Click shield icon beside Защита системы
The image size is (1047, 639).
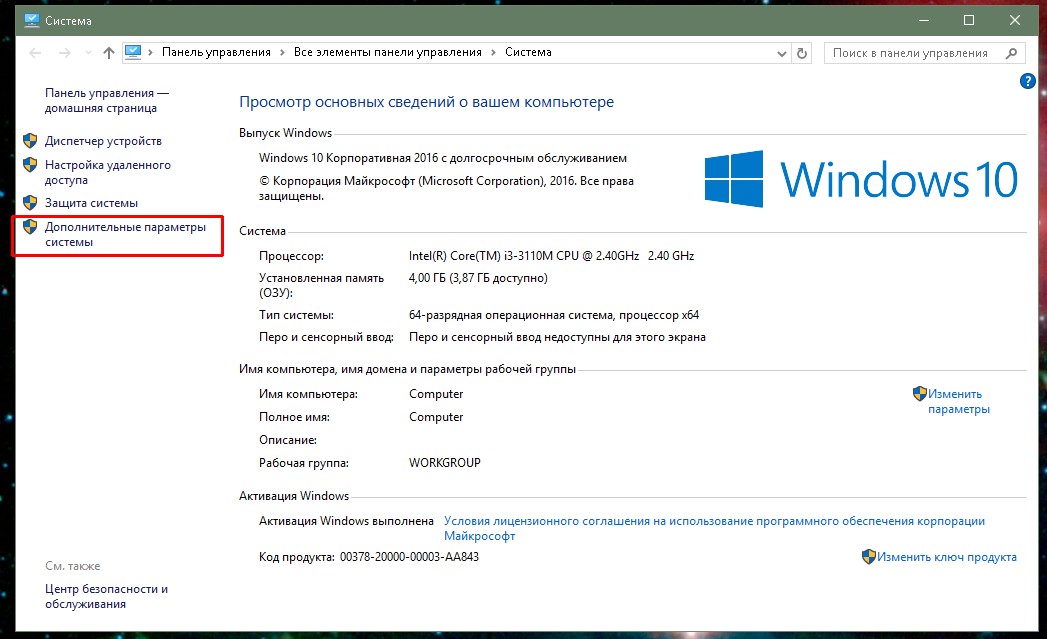tap(30, 202)
